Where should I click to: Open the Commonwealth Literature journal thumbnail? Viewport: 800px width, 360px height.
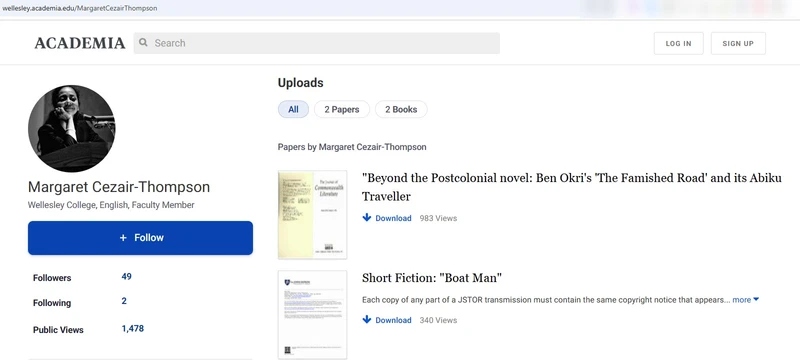(x=312, y=215)
